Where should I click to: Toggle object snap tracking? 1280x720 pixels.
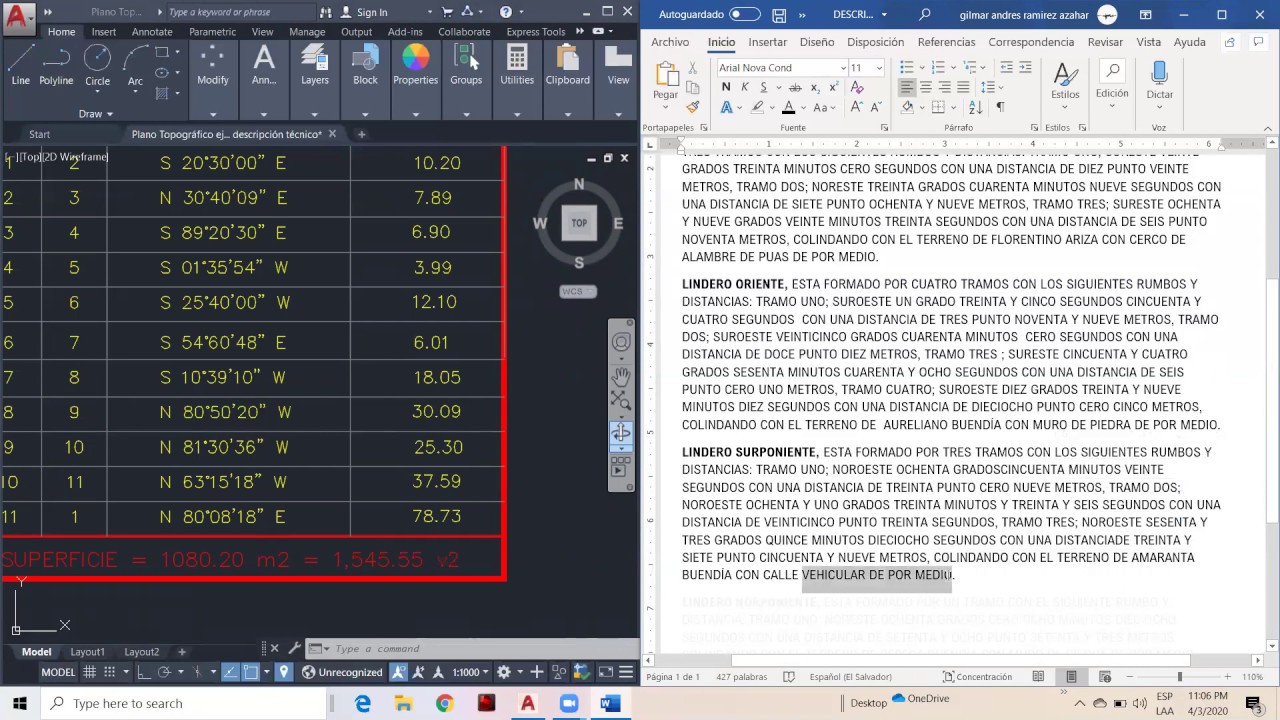pos(229,672)
